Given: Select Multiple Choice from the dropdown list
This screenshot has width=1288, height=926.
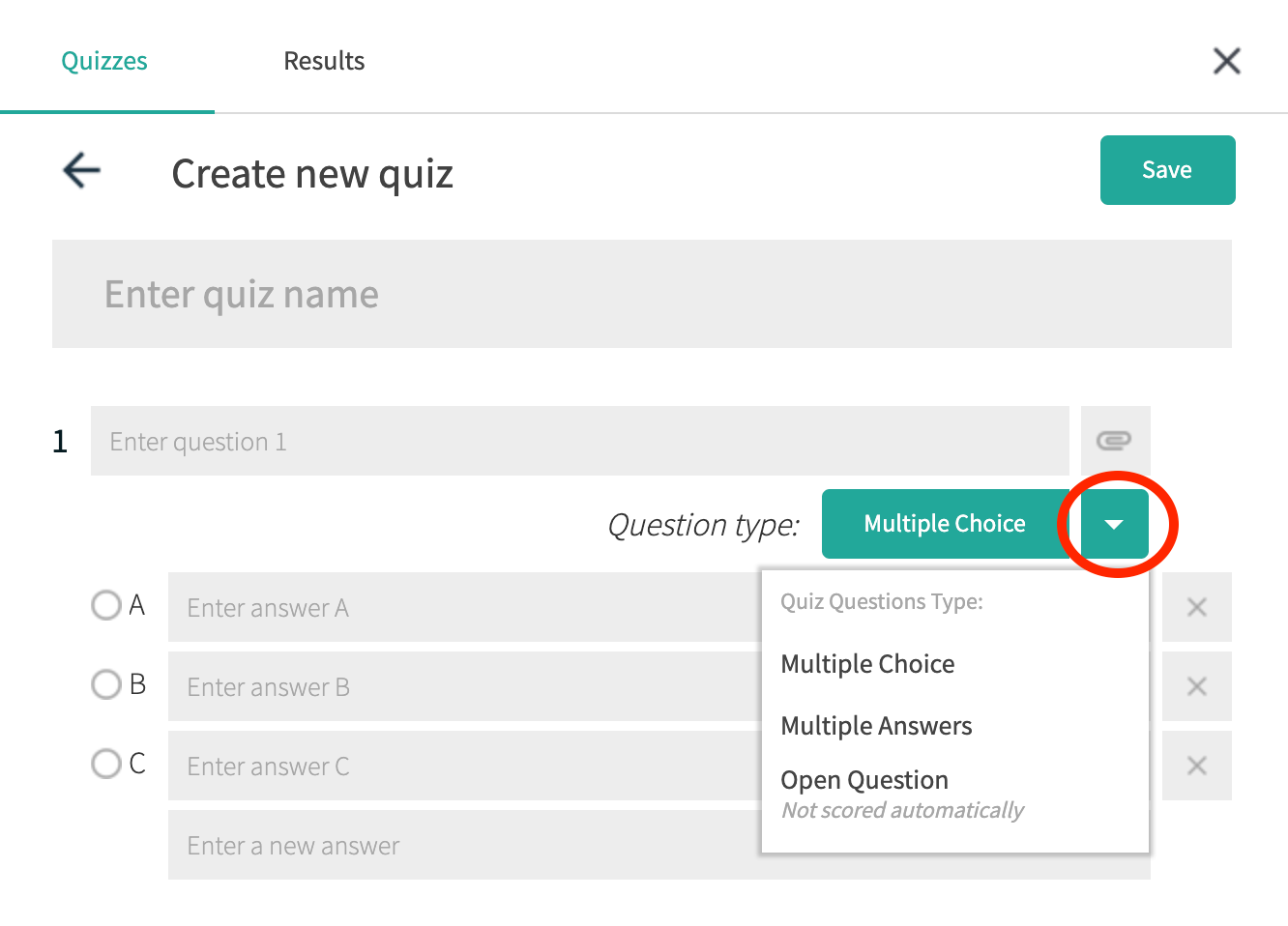Looking at the screenshot, I should tap(867, 664).
